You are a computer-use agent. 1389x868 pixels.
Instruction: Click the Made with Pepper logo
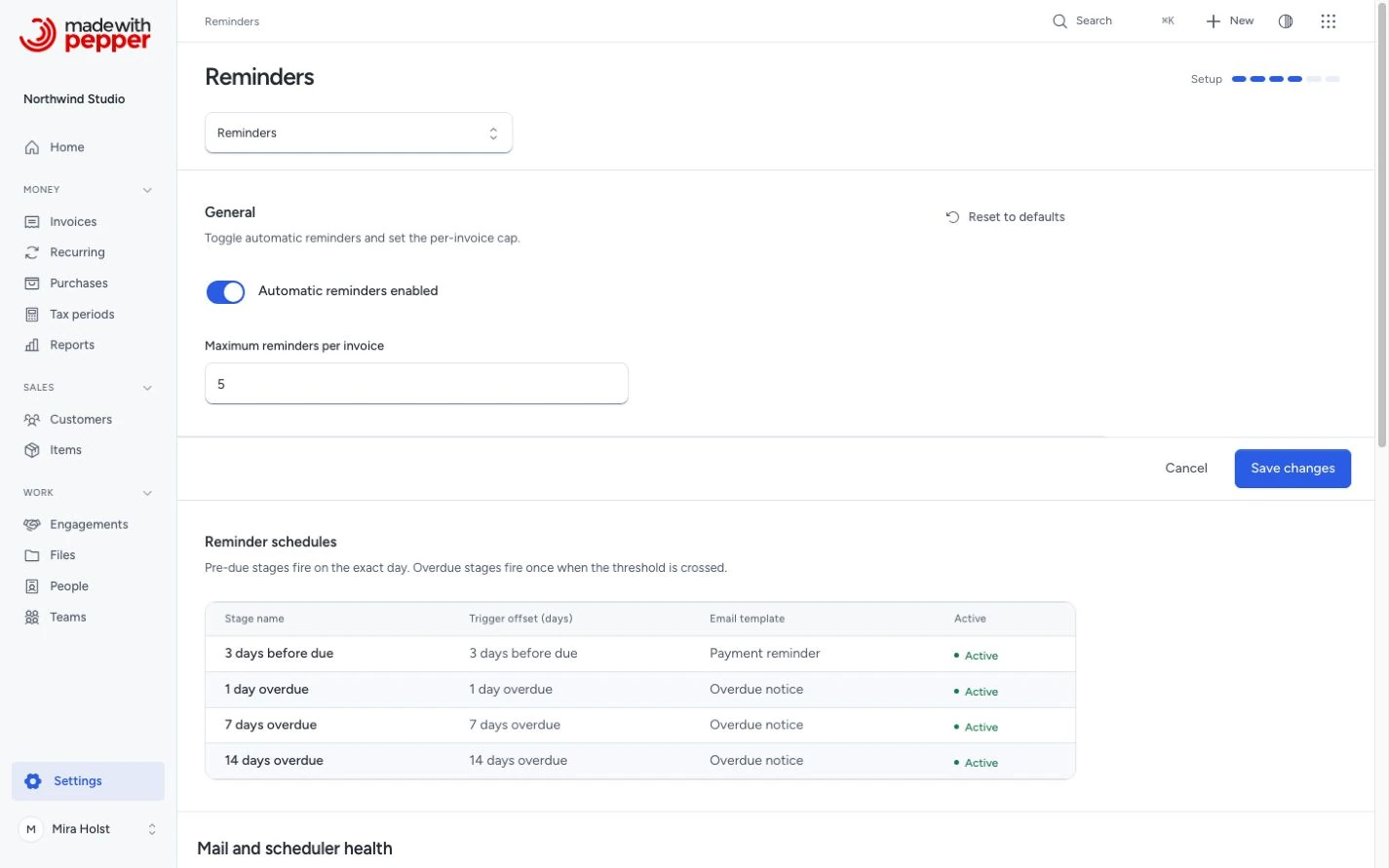(85, 34)
